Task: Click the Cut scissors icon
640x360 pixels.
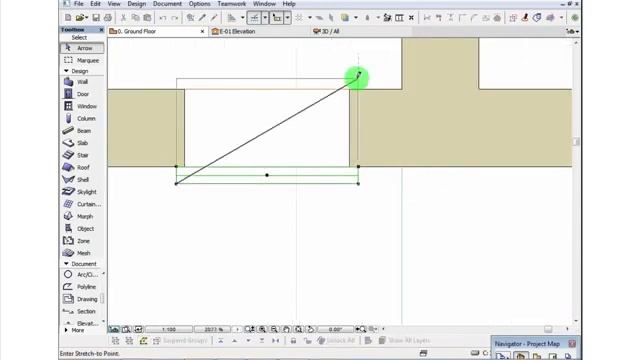Action: click(x=123, y=18)
